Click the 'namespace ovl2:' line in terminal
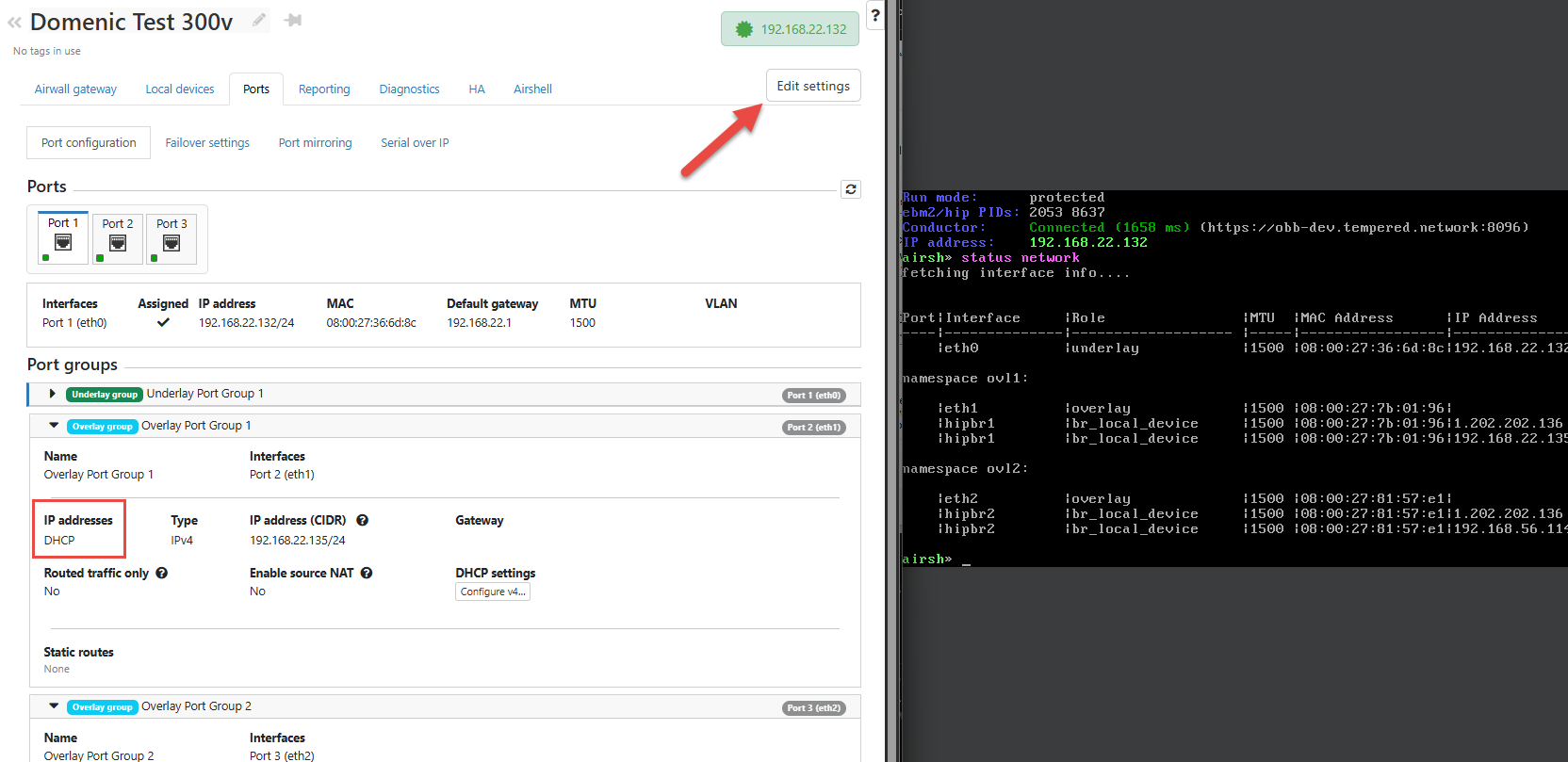 click(x=965, y=469)
